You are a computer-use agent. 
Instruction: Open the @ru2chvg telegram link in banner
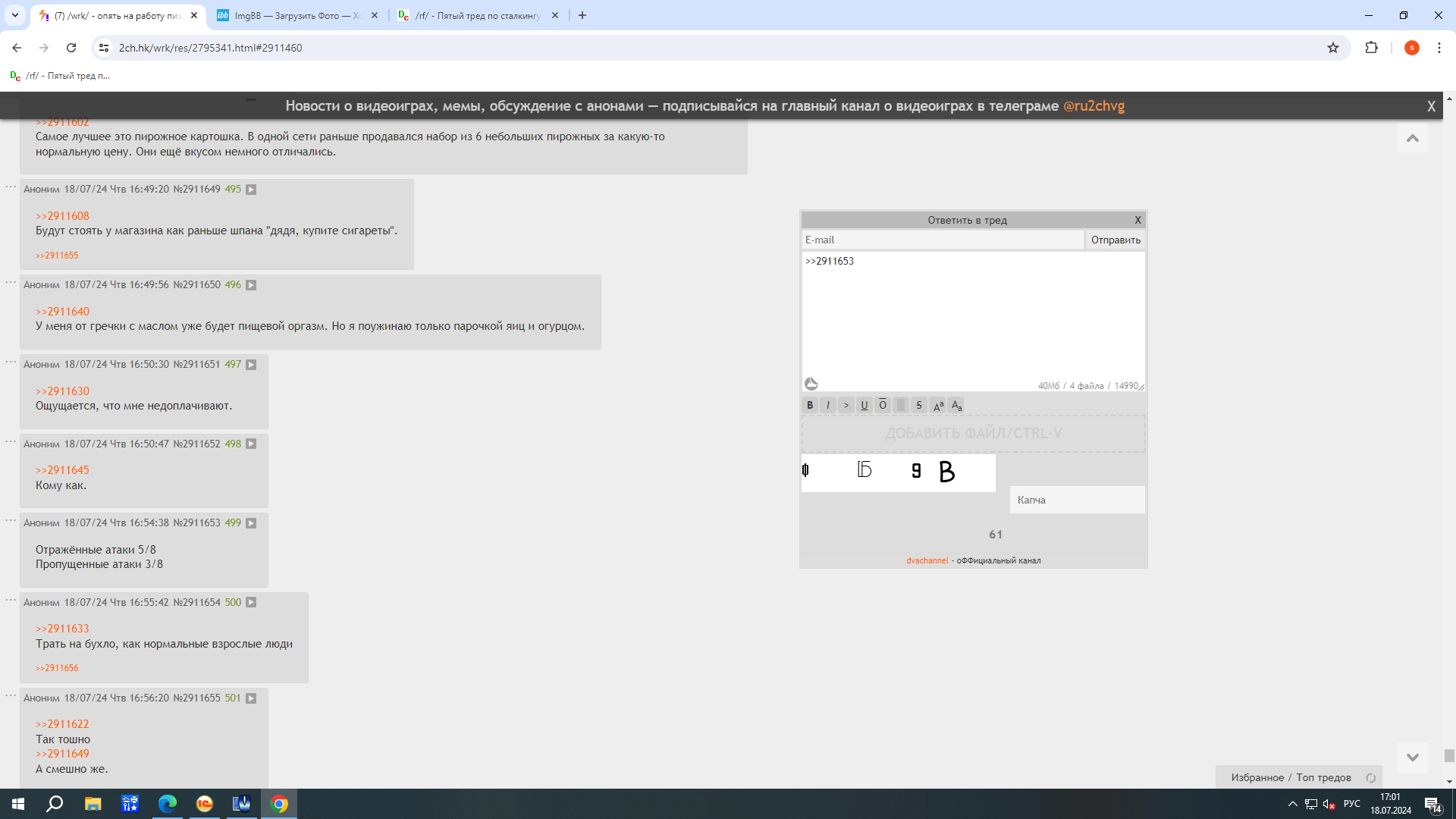coord(1094,106)
